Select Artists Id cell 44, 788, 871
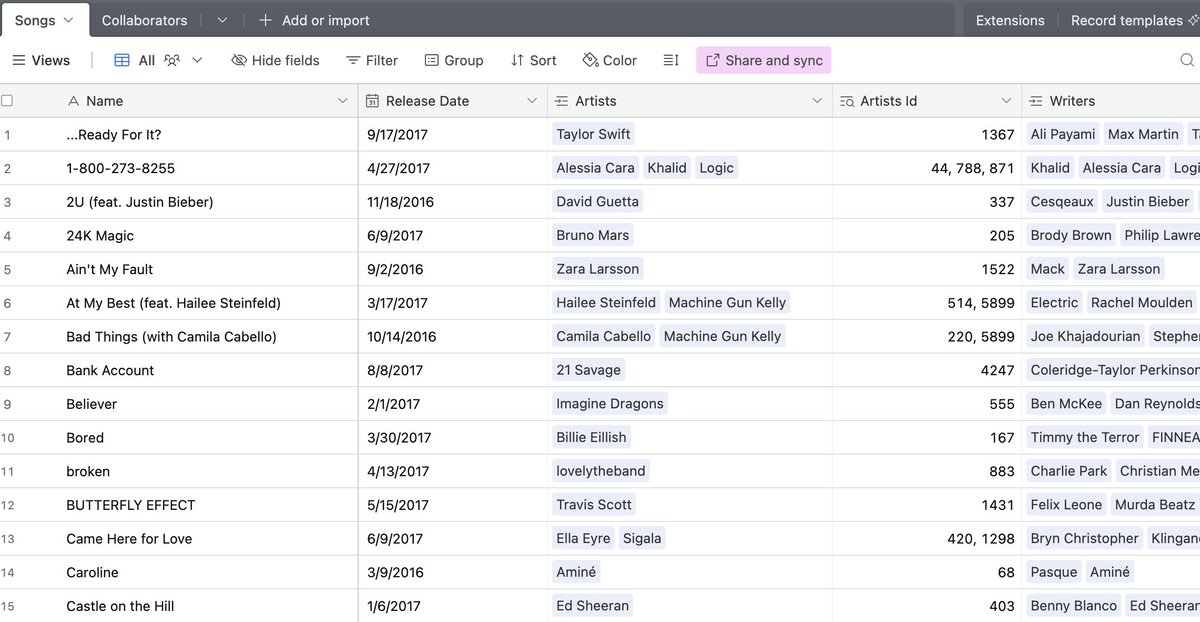This screenshot has height=622, width=1200. coord(927,168)
